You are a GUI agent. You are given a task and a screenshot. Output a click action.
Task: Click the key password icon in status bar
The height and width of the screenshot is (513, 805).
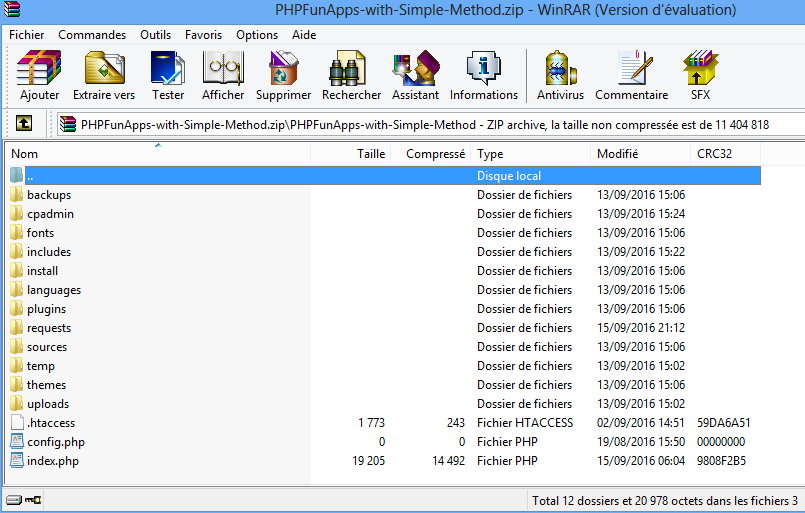click(x=33, y=500)
